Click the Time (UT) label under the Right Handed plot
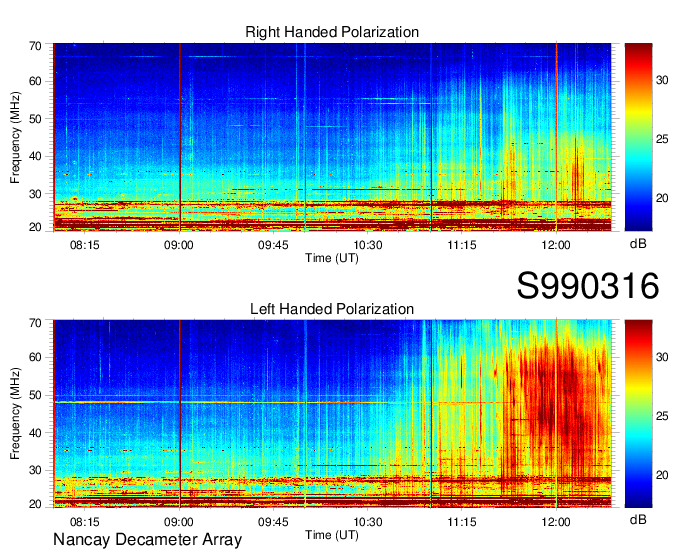The image size is (680, 552). pyautogui.click(x=332, y=258)
